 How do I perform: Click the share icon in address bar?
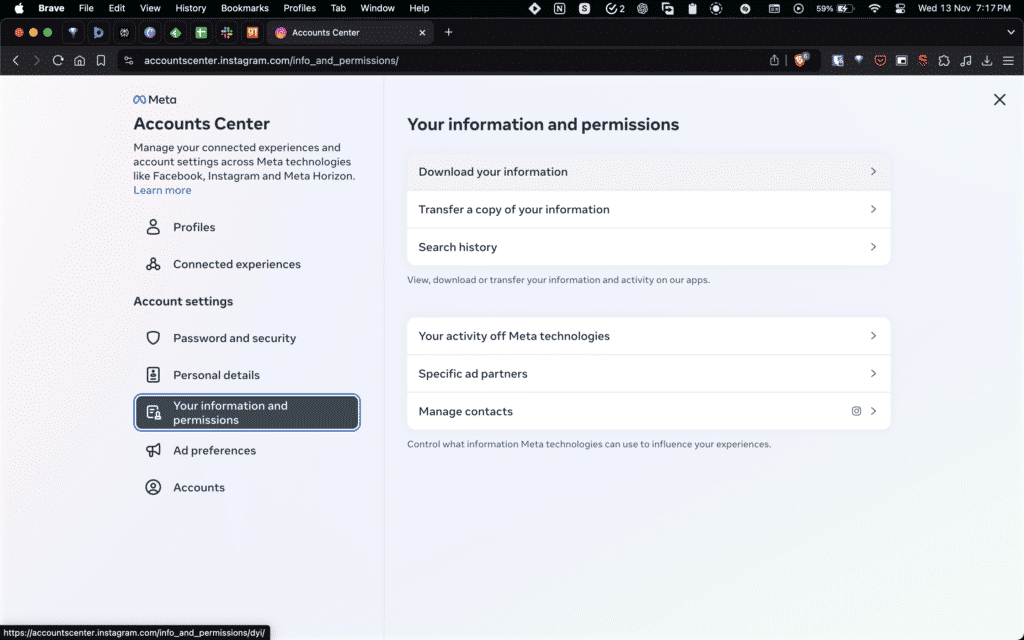click(774, 60)
